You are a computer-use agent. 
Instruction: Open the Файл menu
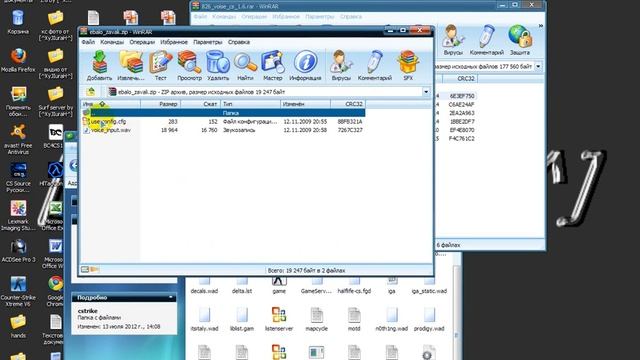[x=88, y=42]
